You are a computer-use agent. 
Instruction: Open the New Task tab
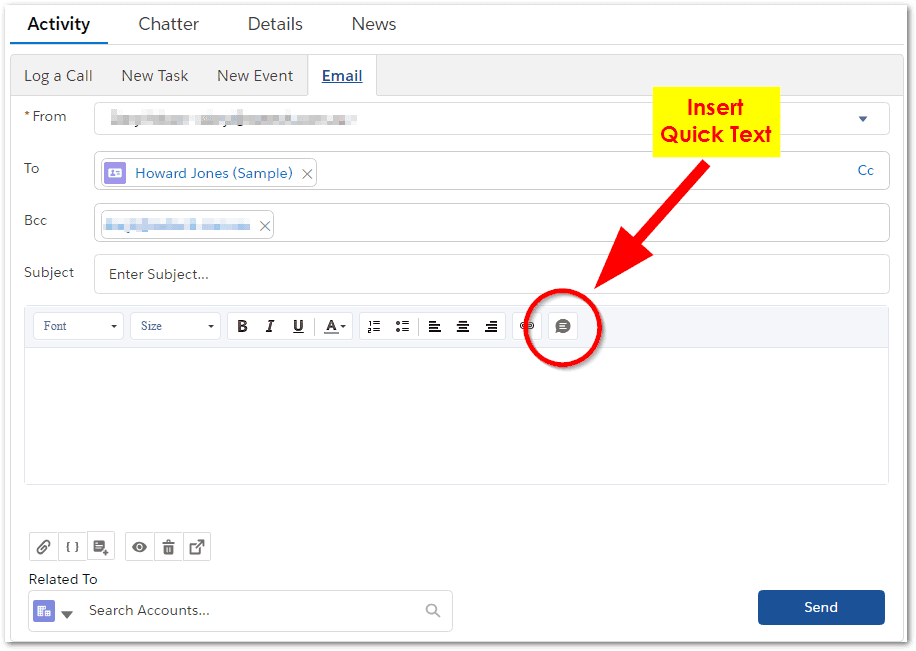(154, 76)
